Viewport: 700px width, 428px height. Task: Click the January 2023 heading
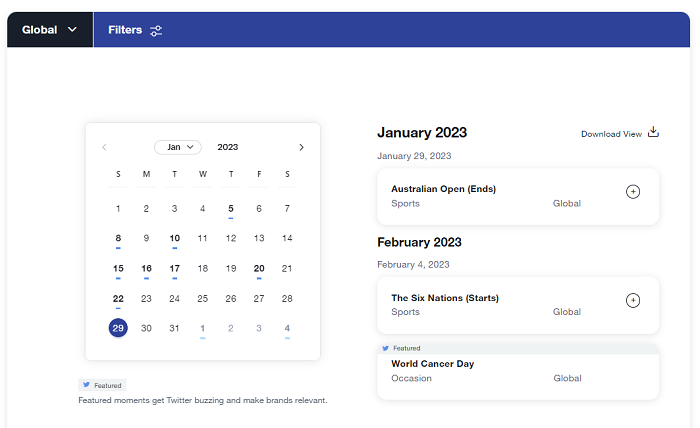point(422,133)
